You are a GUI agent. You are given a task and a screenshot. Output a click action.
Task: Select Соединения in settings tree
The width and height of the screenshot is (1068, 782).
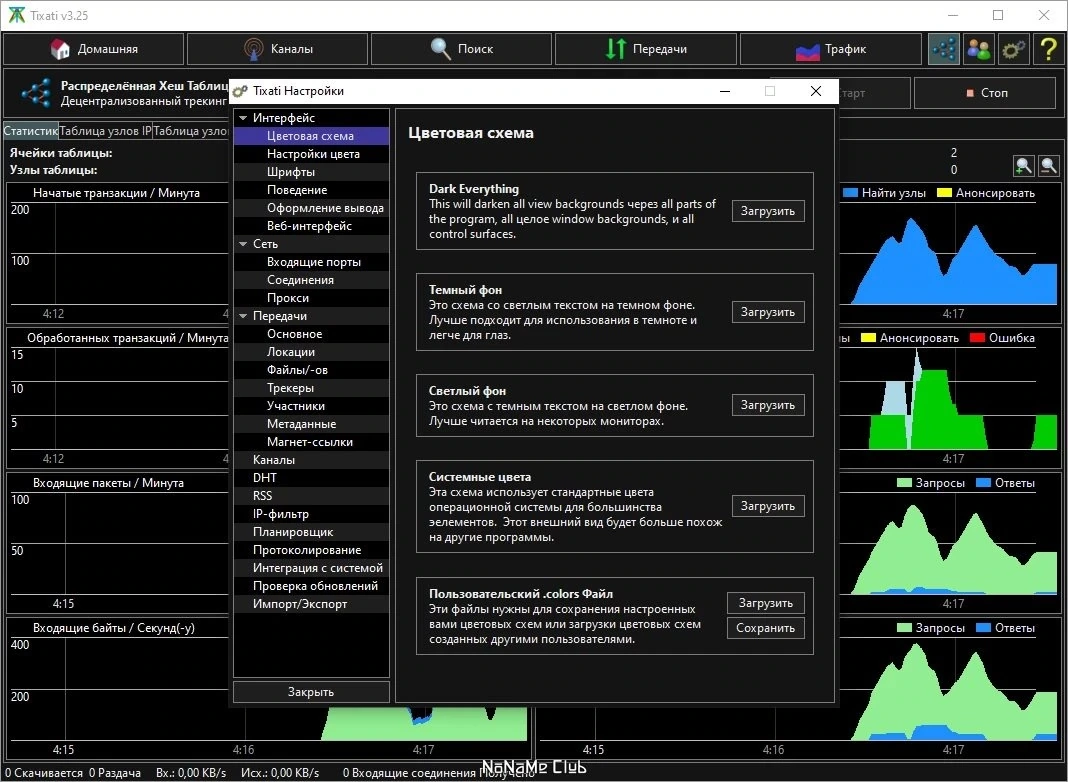click(311, 280)
